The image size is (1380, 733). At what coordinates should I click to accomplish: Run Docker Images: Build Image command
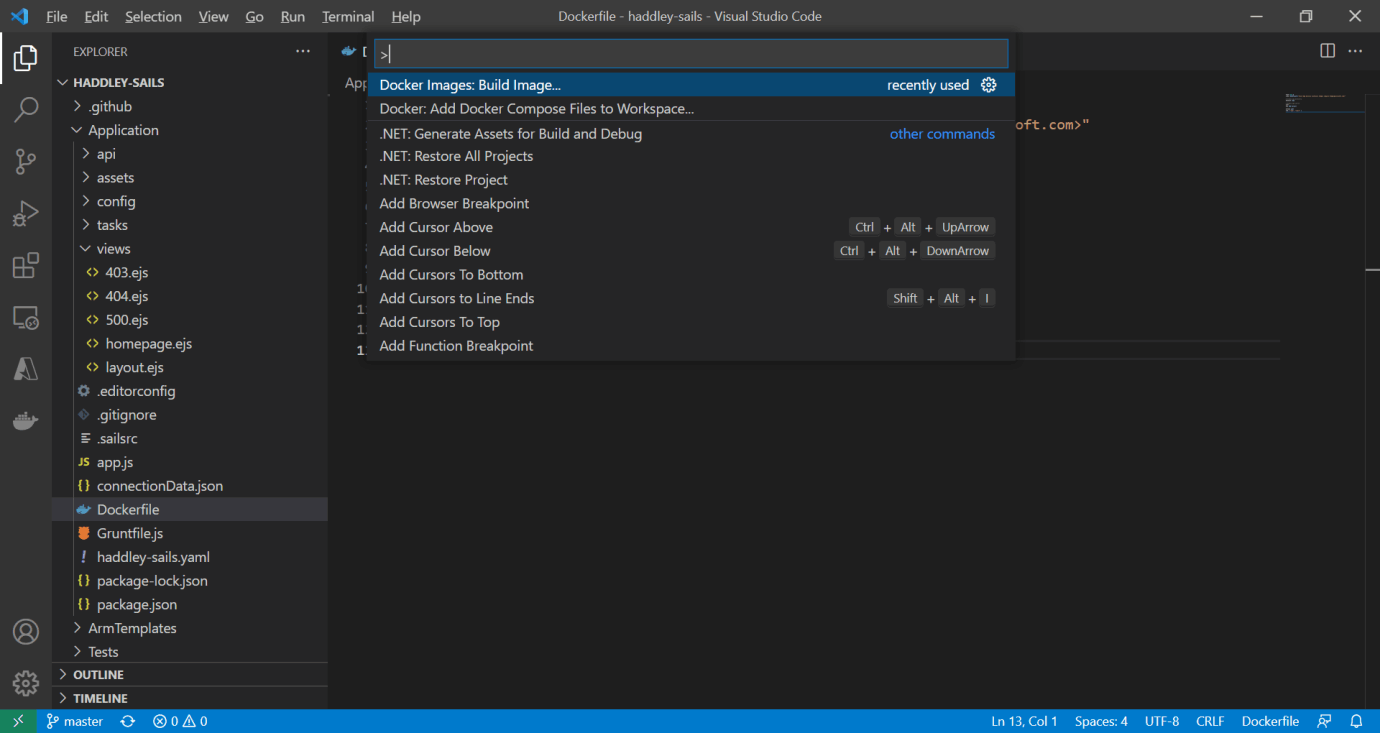click(691, 85)
